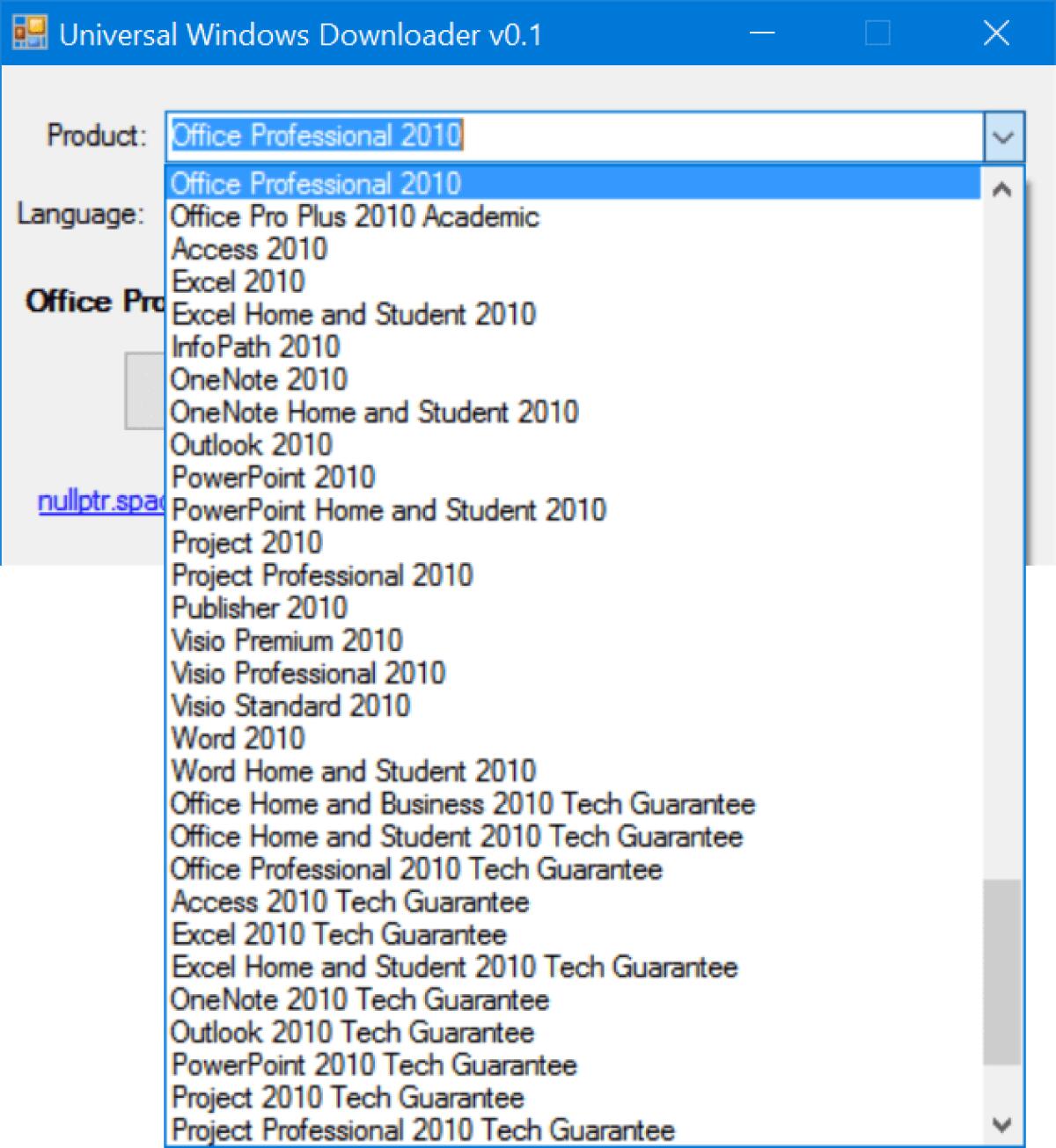
Task: Choose Access 2010 as the product
Action: point(249,249)
